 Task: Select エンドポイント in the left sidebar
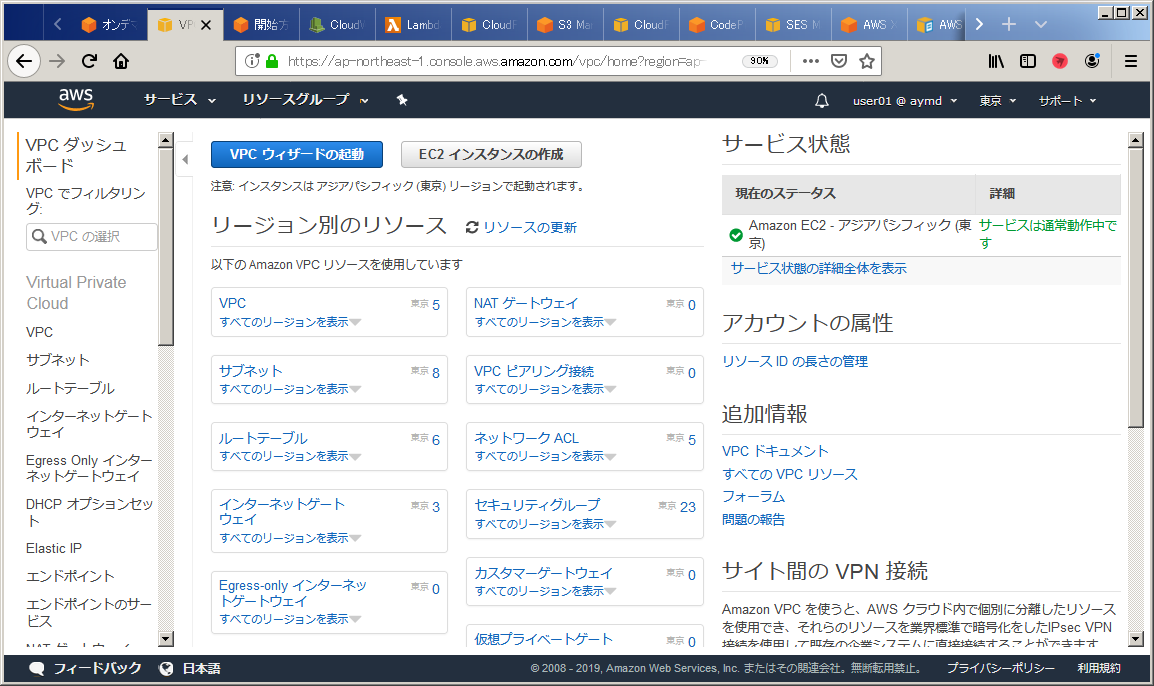tap(71, 576)
